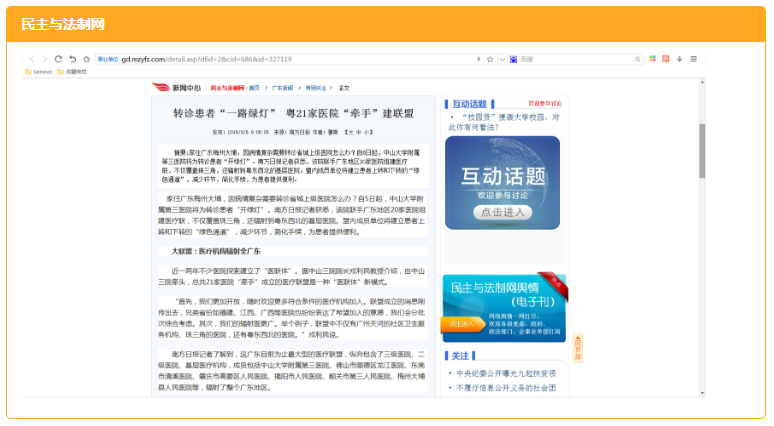Viewport: 774px width, 426px height.
Task: Open 中央纪委公开曝光九起扶贫领 news link
Action: click(x=506, y=374)
